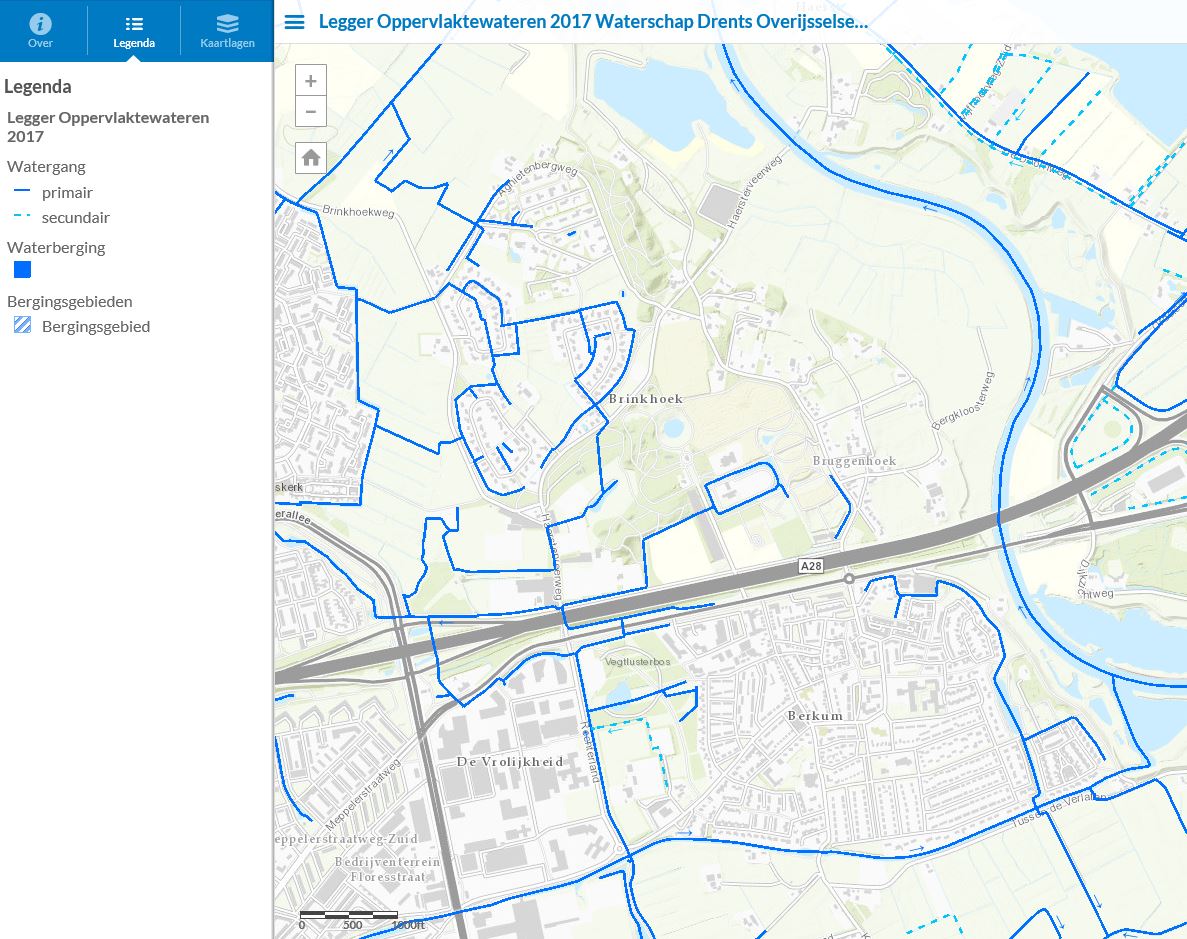Click the 'Bruggenhoek' place label on map

(854, 460)
